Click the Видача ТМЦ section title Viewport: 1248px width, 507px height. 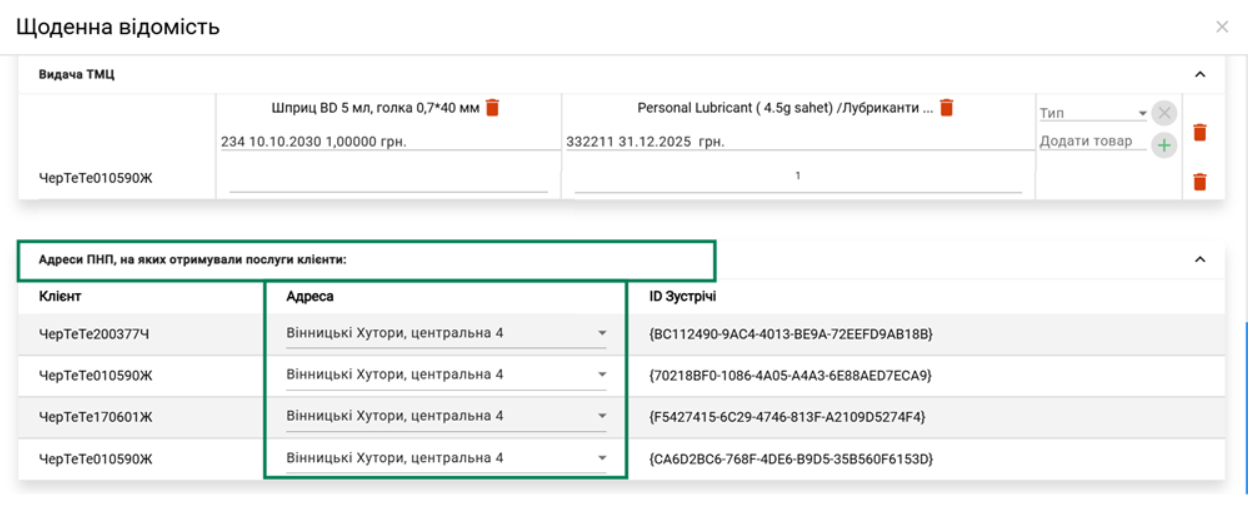coord(76,75)
